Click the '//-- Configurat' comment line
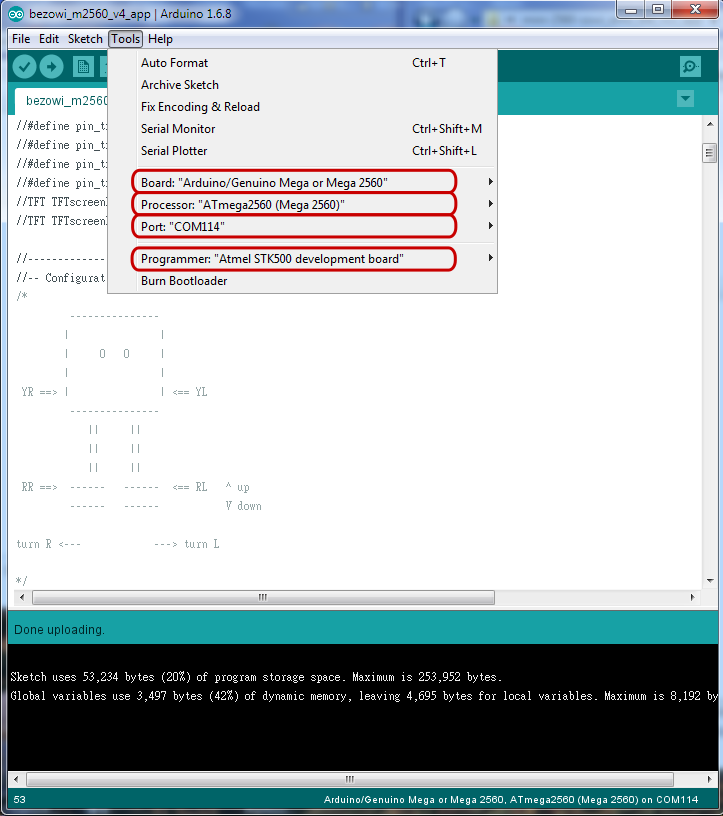This screenshot has height=816, width=723. tap(61, 278)
